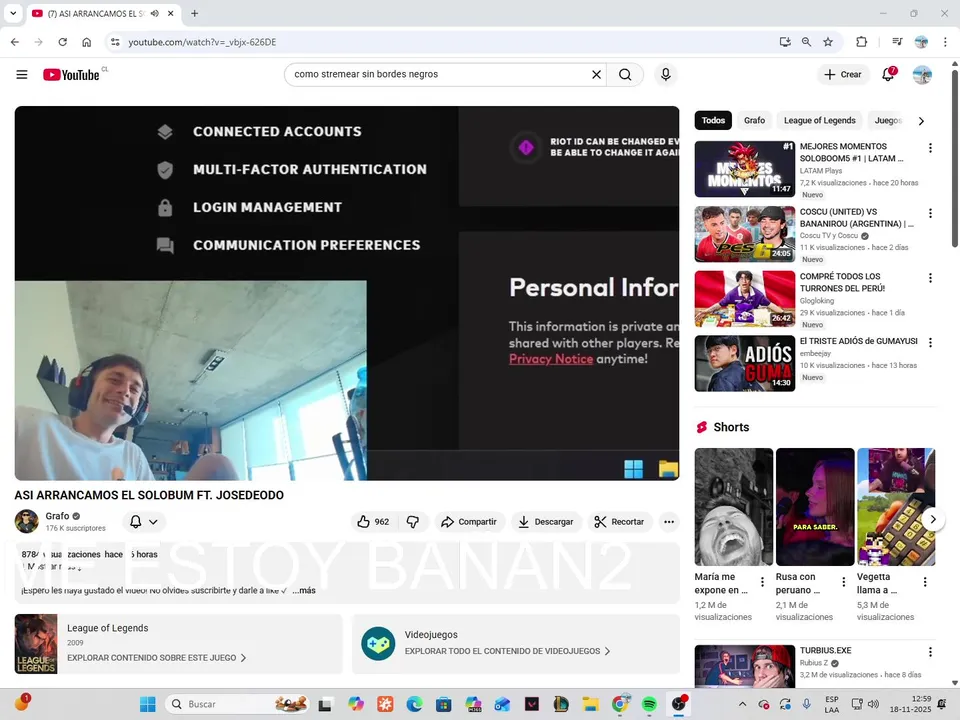Open the tab search dropdown arrow
Image resolution: width=960 pixels, height=720 pixels.
pyautogui.click(x=12, y=13)
